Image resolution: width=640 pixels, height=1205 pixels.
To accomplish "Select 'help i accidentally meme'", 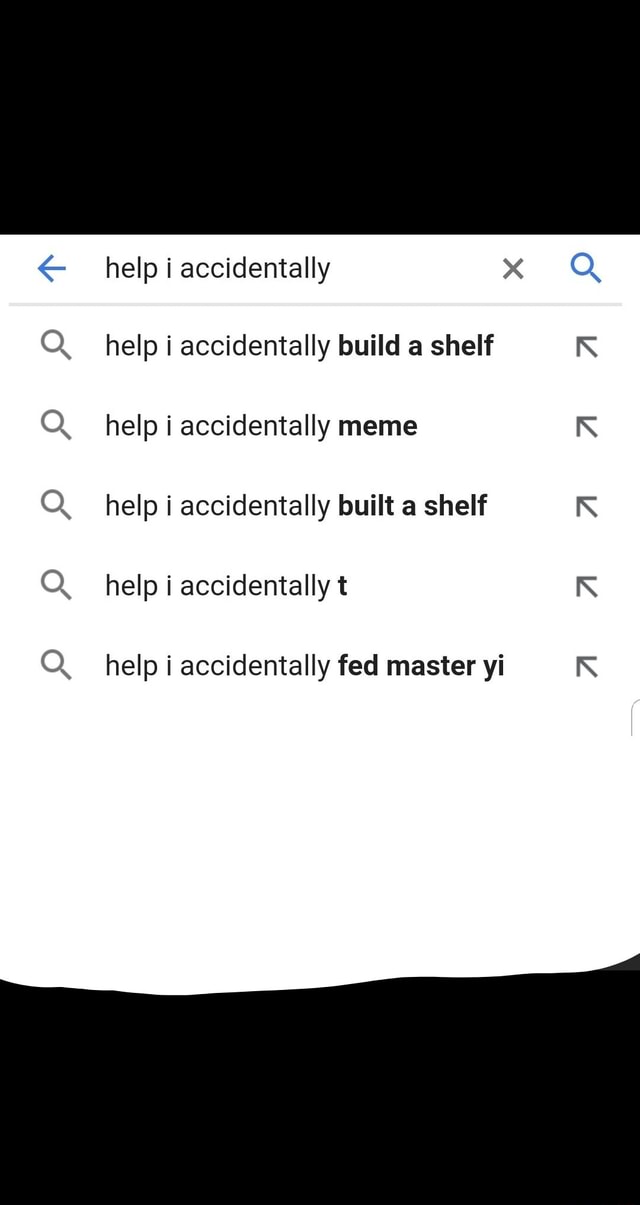I will click(260, 426).
